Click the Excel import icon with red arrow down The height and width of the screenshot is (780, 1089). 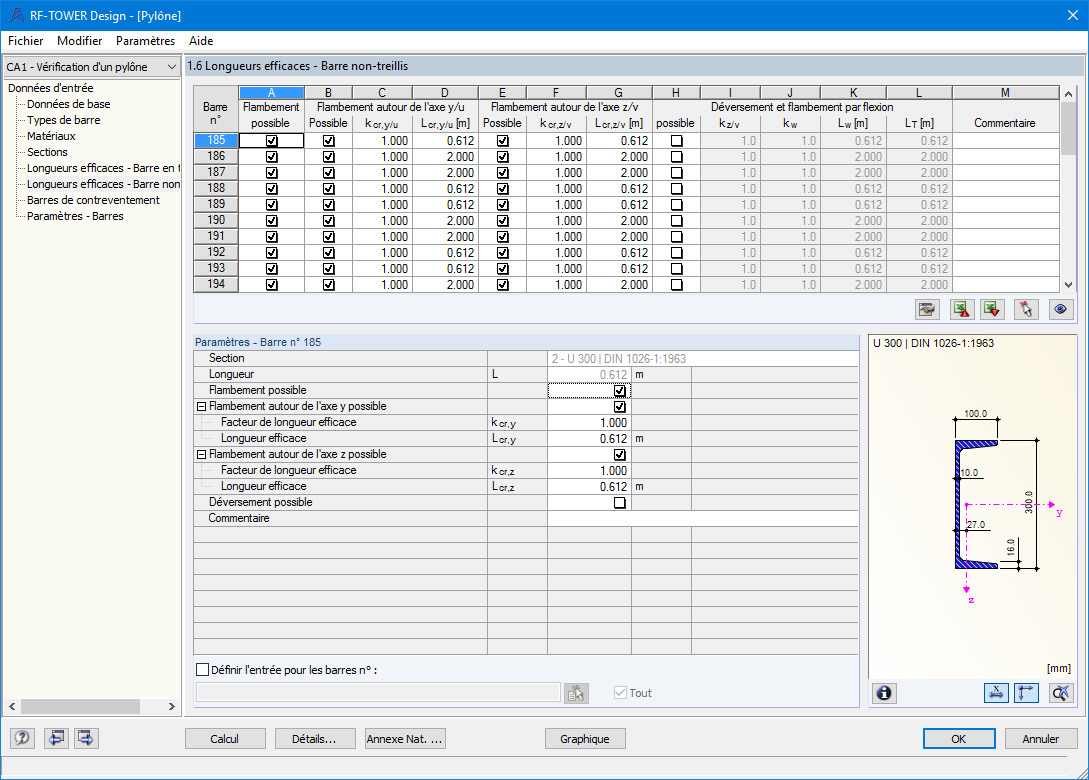[992, 310]
